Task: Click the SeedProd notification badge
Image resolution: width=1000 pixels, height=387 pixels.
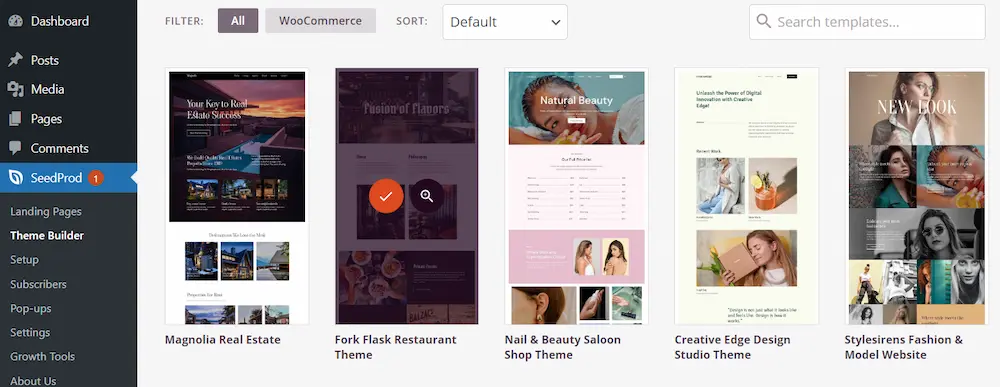Action: [x=96, y=178]
